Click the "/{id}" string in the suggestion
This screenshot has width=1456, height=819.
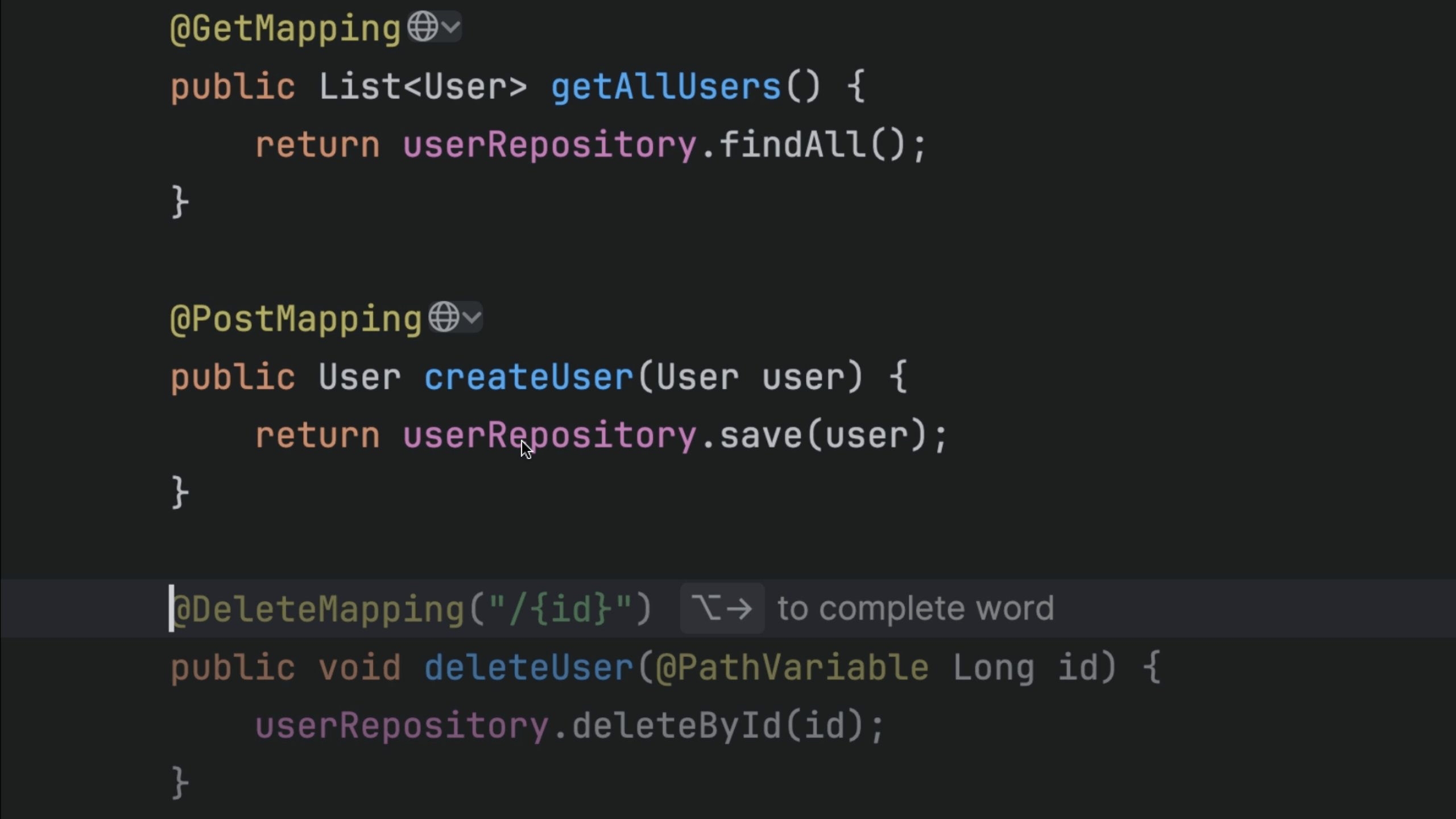click(560, 609)
